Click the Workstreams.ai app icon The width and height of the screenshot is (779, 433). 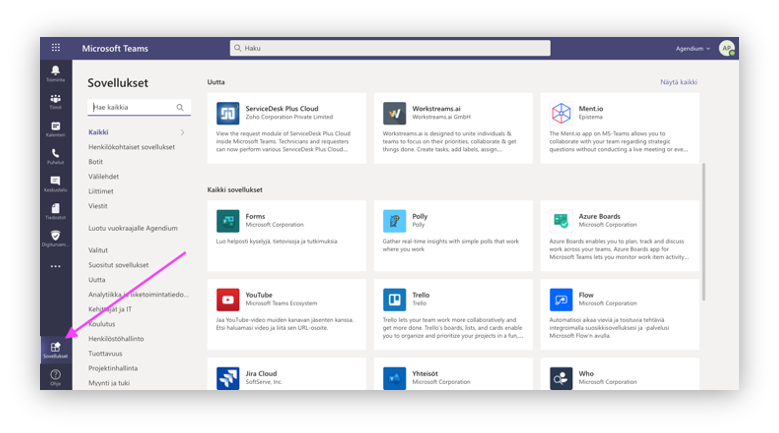tap(394, 113)
